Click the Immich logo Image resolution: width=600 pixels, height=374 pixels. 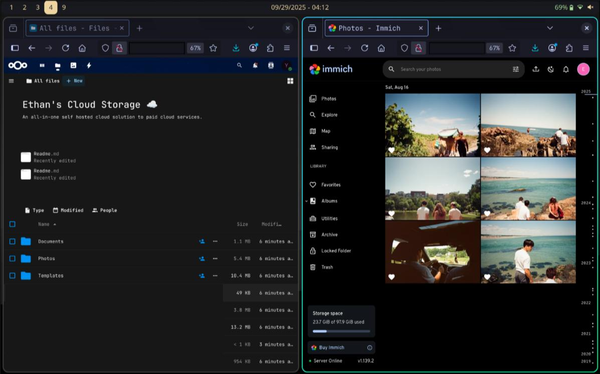(331, 69)
